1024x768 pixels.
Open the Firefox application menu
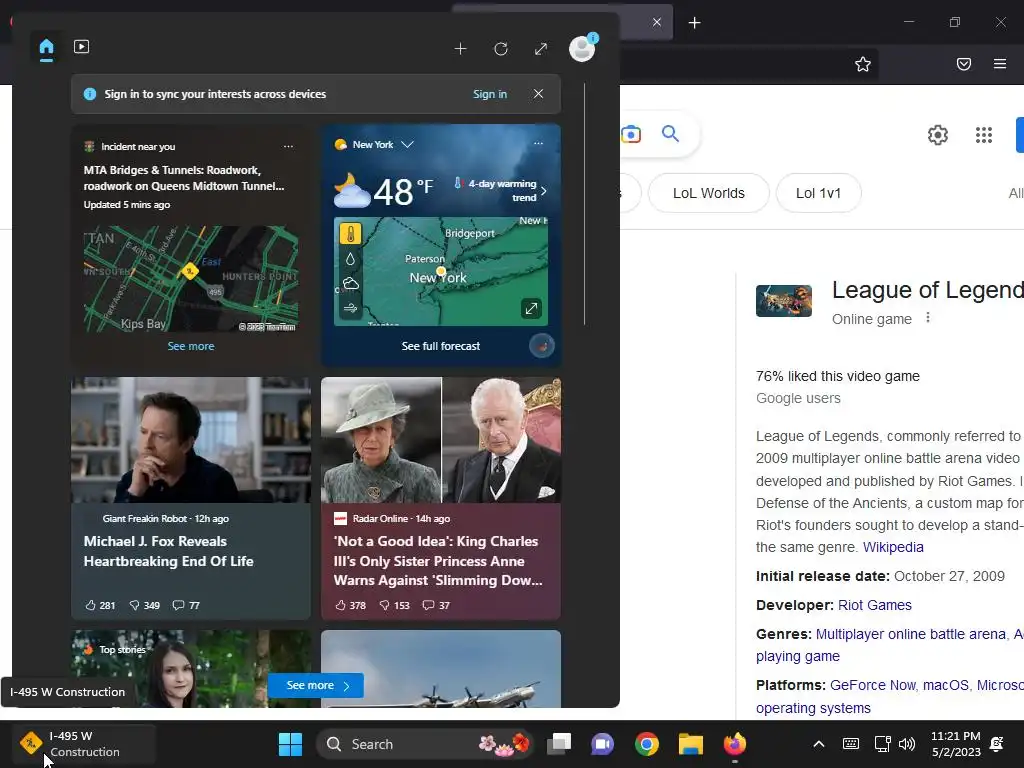click(1000, 64)
